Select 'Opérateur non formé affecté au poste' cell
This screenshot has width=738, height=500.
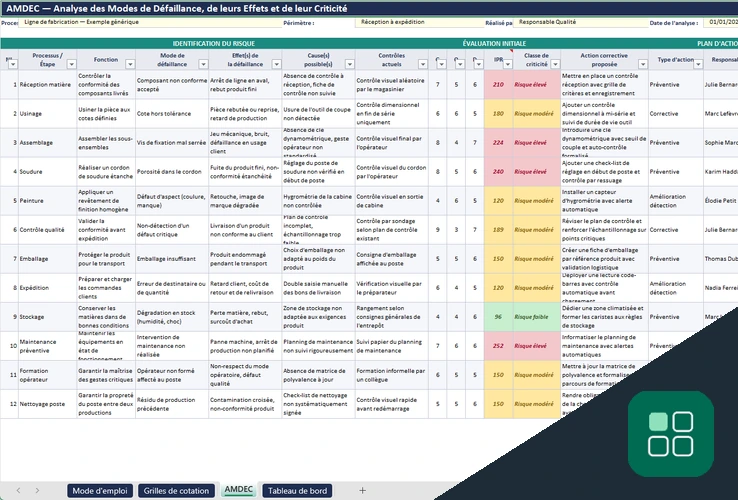pyautogui.click(x=172, y=375)
